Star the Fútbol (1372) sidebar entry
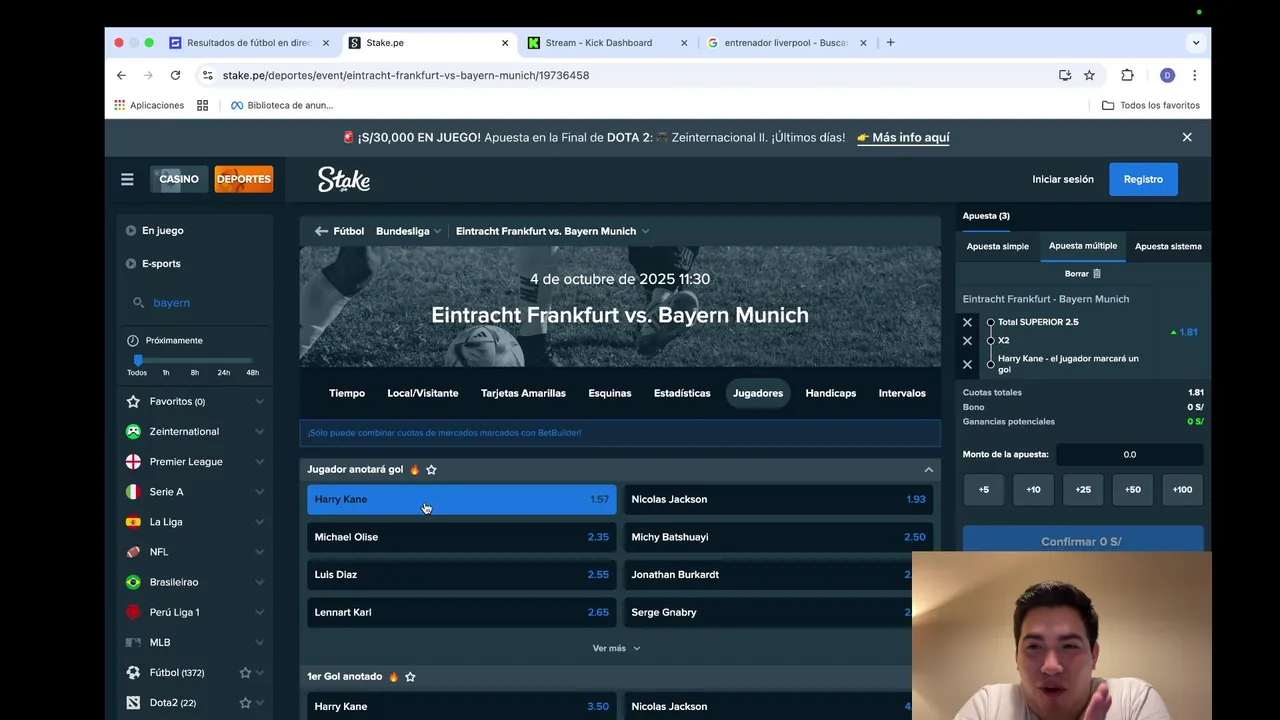 pos(245,673)
